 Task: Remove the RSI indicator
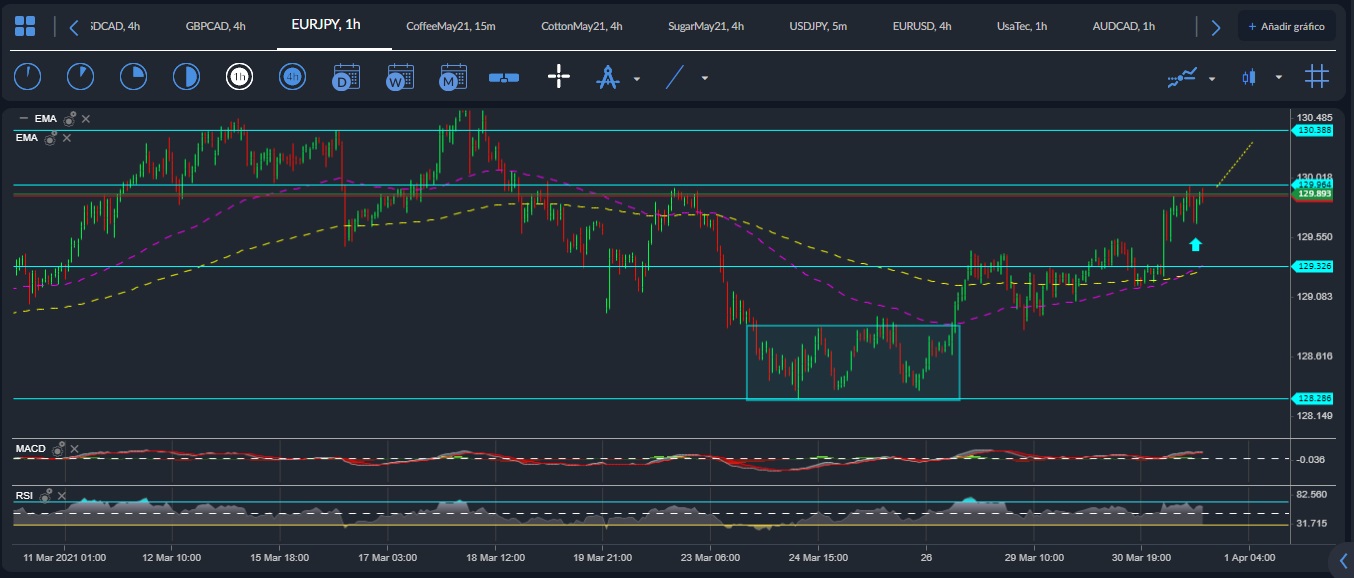pyautogui.click(x=63, y=495)
